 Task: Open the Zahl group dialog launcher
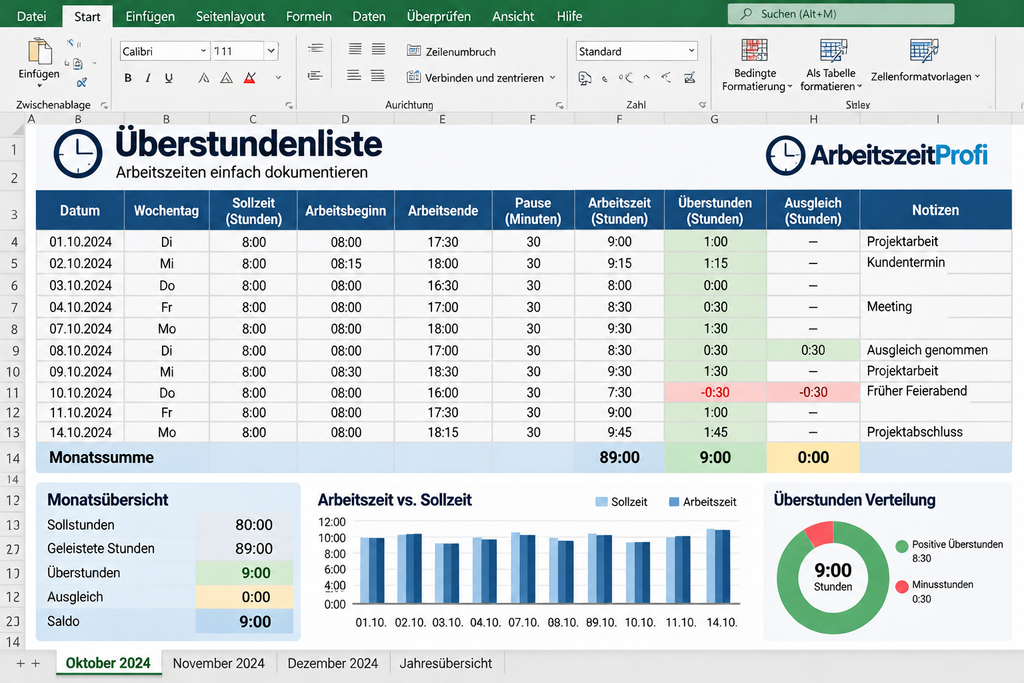[703, 104]
